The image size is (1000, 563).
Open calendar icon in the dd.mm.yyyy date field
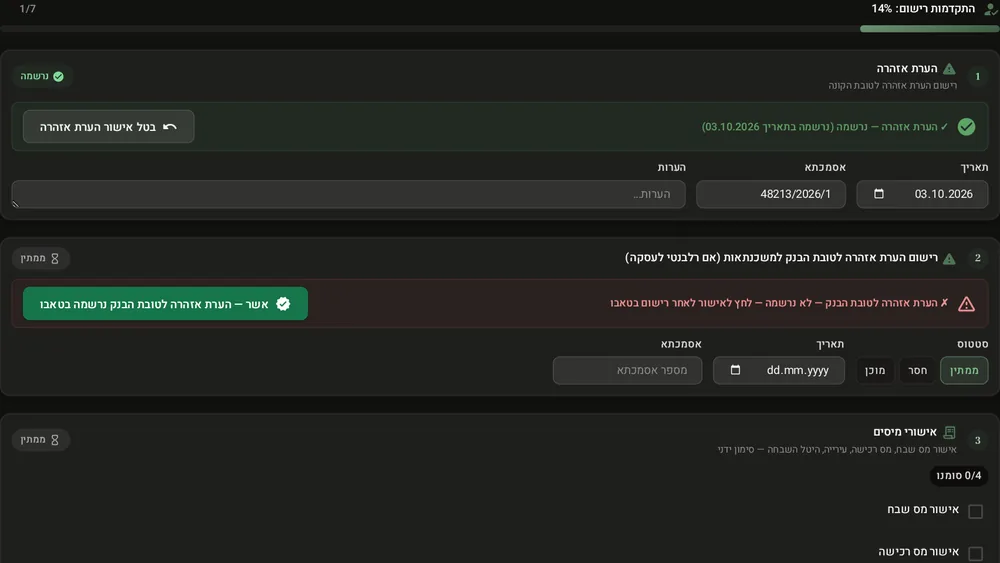pos(735,370)
